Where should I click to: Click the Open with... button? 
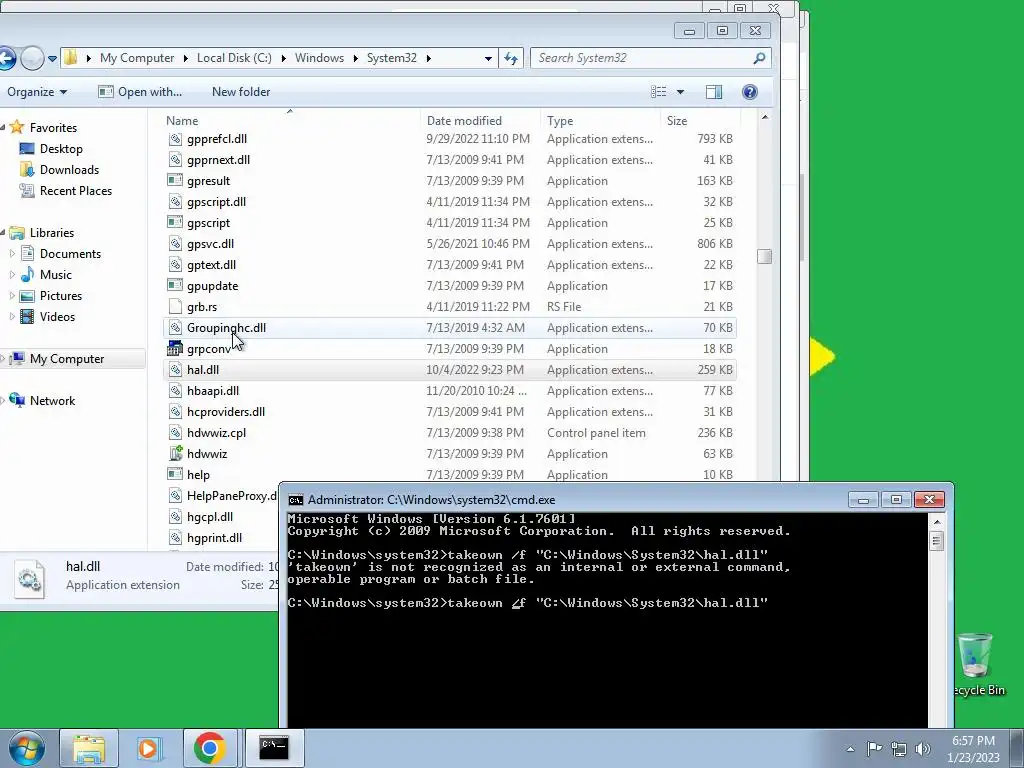click(x=140, y=92)
